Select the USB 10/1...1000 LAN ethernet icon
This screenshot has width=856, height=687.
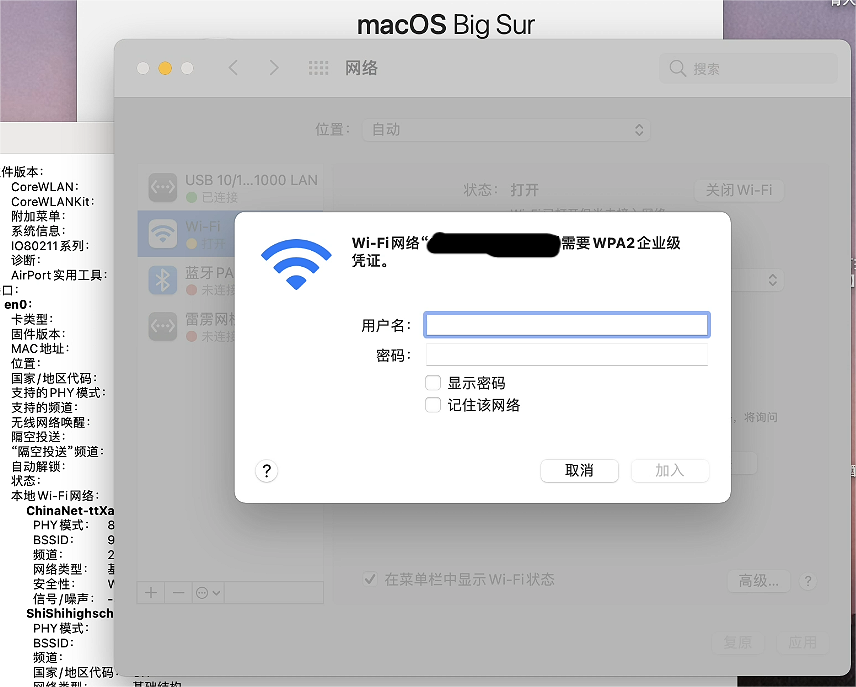[x=163, y=187]
